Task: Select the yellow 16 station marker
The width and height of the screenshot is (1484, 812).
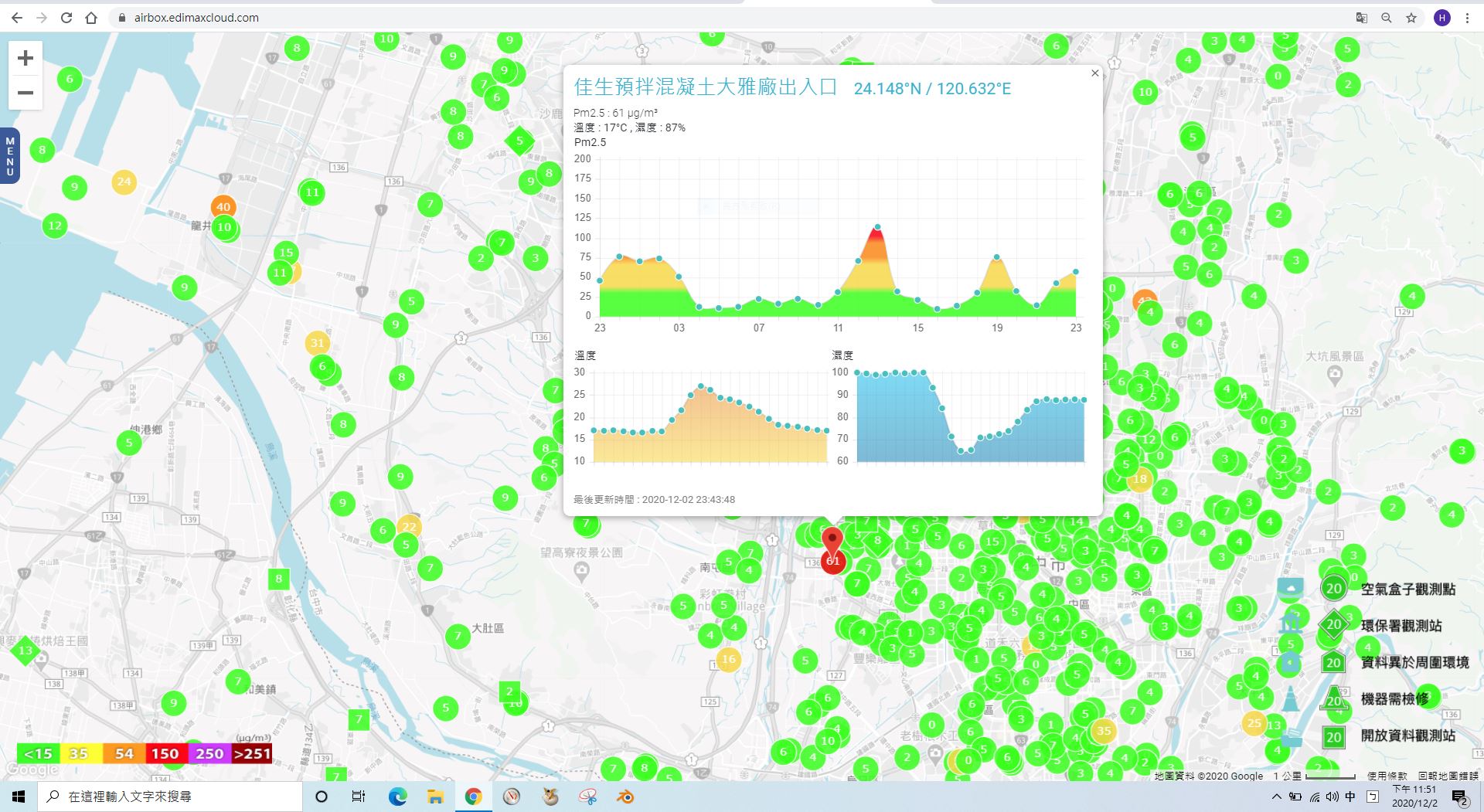Action: pyautogui.click(x=728, y=660)
